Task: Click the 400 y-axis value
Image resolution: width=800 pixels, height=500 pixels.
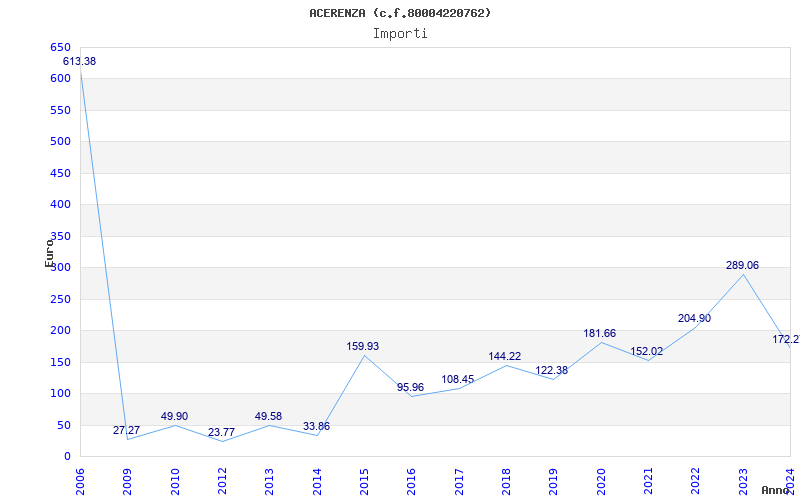Action: [60, 205]
